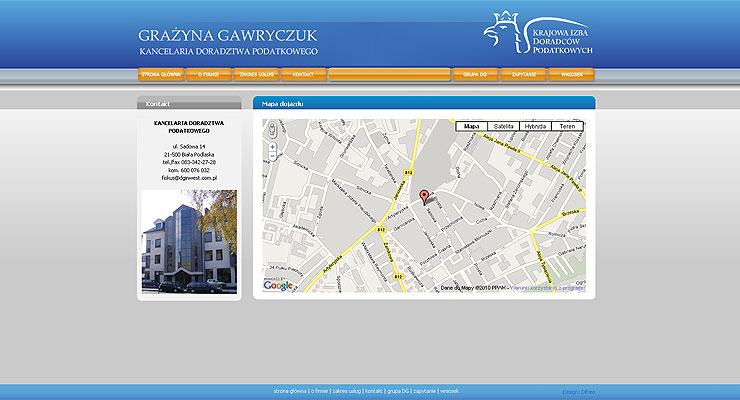
Task: Switch map to Satelita view
Action: click(x=504, y=127)
